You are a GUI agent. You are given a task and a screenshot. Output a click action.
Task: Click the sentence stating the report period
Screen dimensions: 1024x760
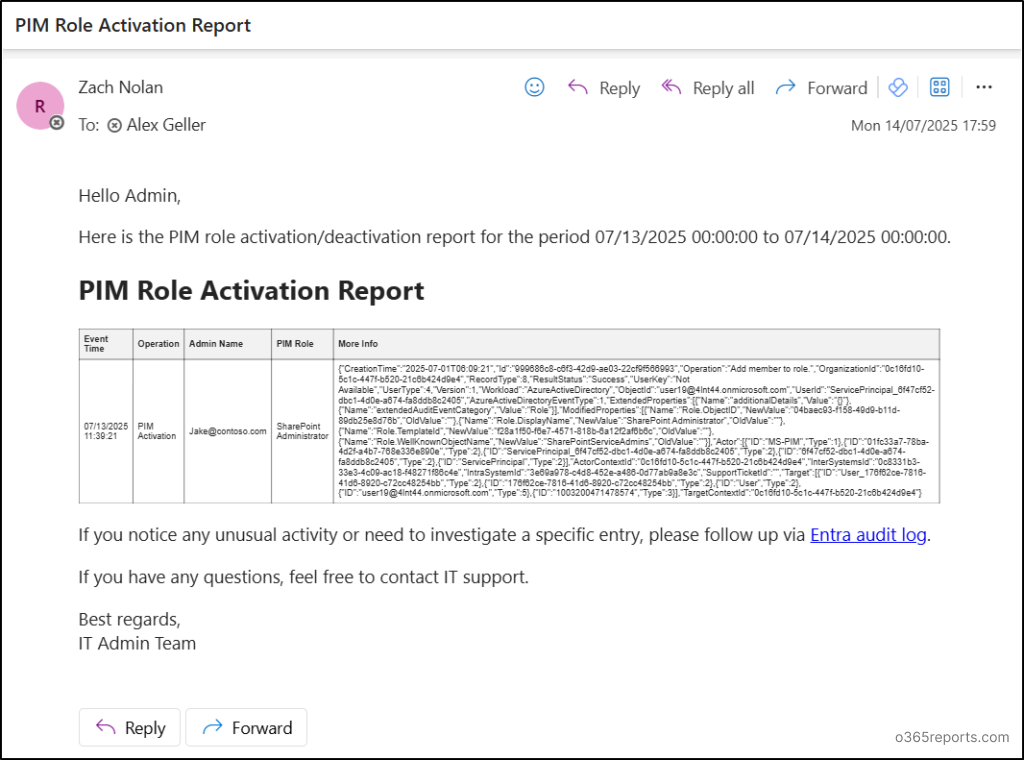[x=515, y=237]
